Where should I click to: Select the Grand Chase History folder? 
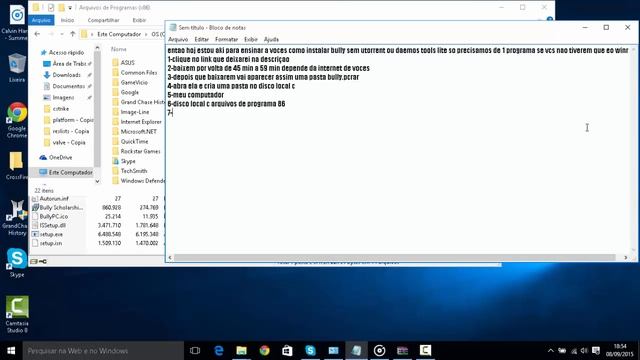tap(142, 102)
